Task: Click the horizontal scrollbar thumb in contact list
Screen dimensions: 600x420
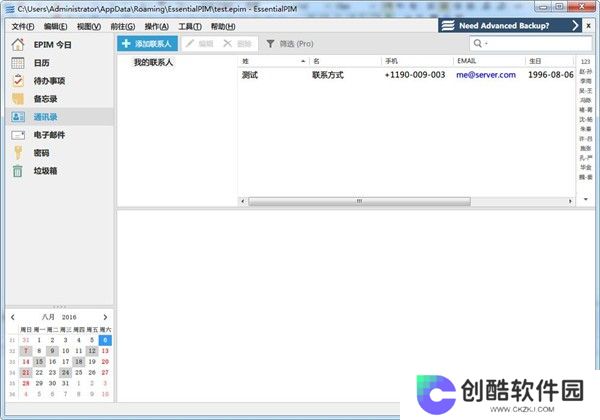Action: [359, 201]
